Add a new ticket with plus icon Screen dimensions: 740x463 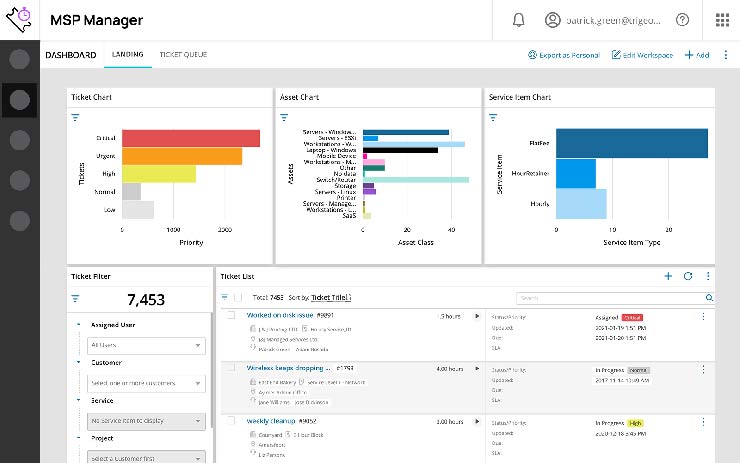668,275
